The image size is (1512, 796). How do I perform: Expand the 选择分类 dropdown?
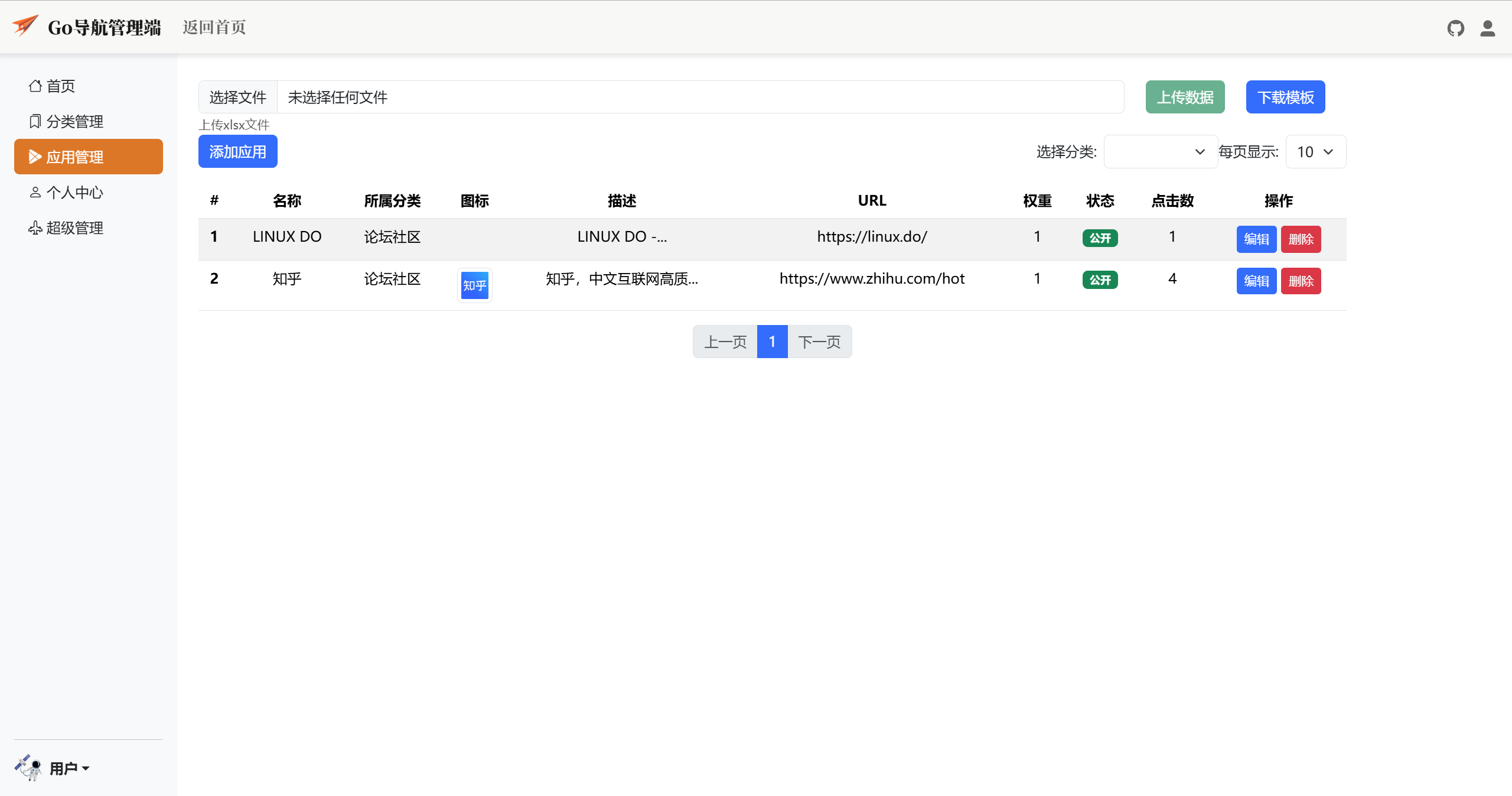tap(1160, 152)
